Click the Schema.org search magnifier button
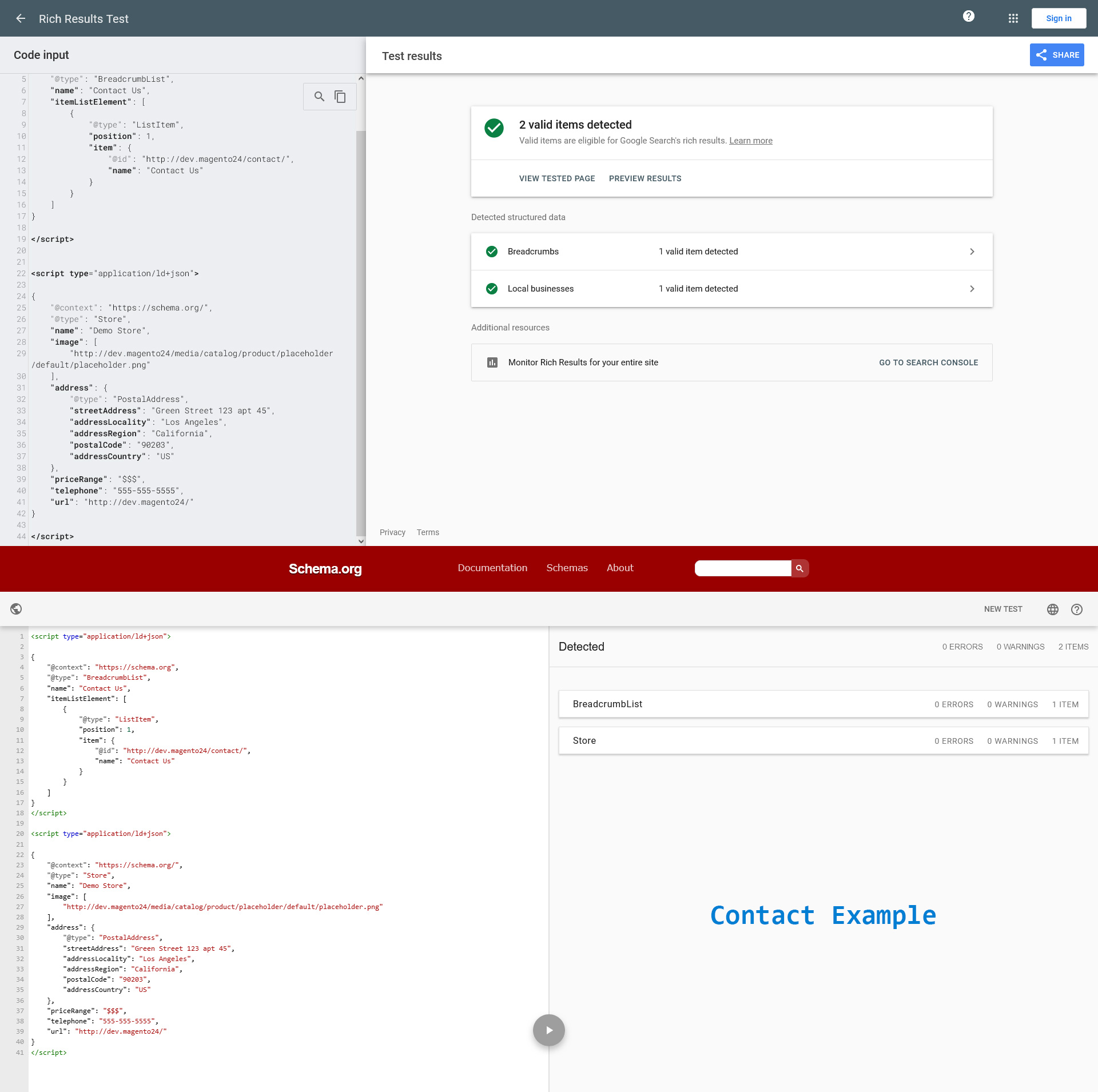Screen dimensions: 1098x1092 pos(799,568)
